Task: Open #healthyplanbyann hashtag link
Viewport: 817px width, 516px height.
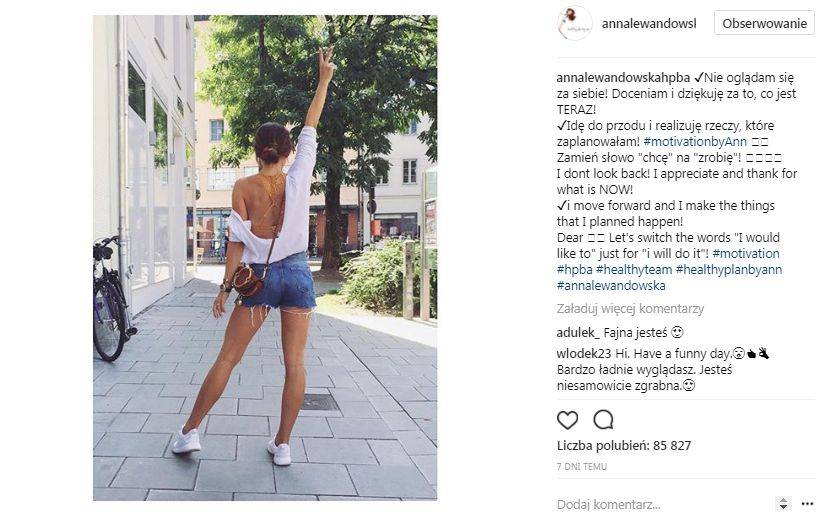Action: [728, 270]
